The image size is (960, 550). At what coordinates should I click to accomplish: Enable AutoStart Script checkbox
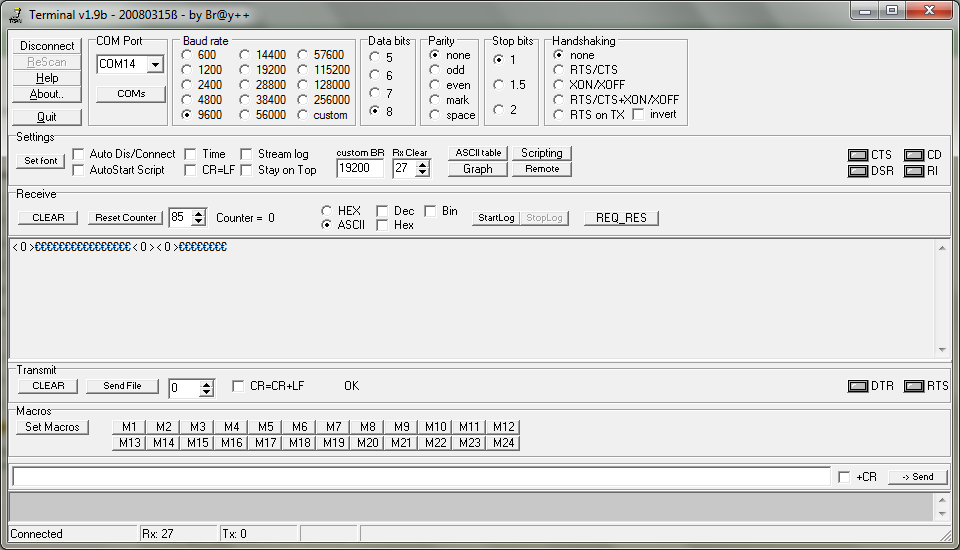[78, 170]
